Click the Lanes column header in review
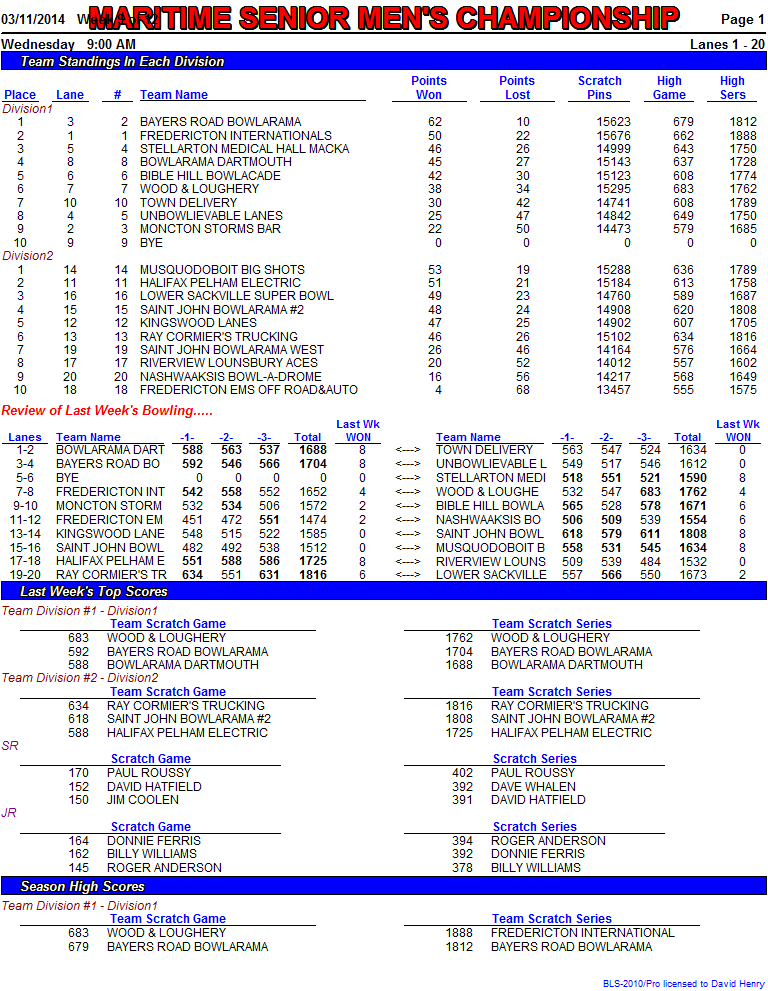 [x=25, y=437]
